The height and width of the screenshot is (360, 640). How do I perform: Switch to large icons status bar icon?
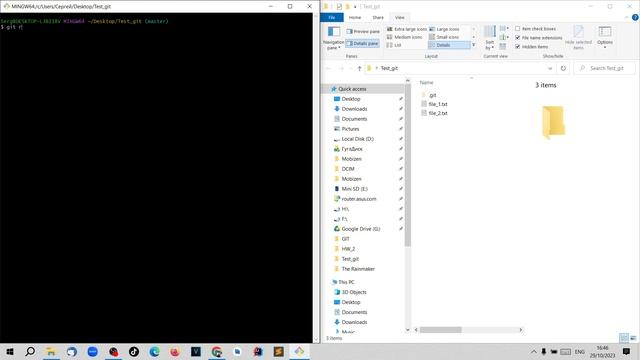633,338
